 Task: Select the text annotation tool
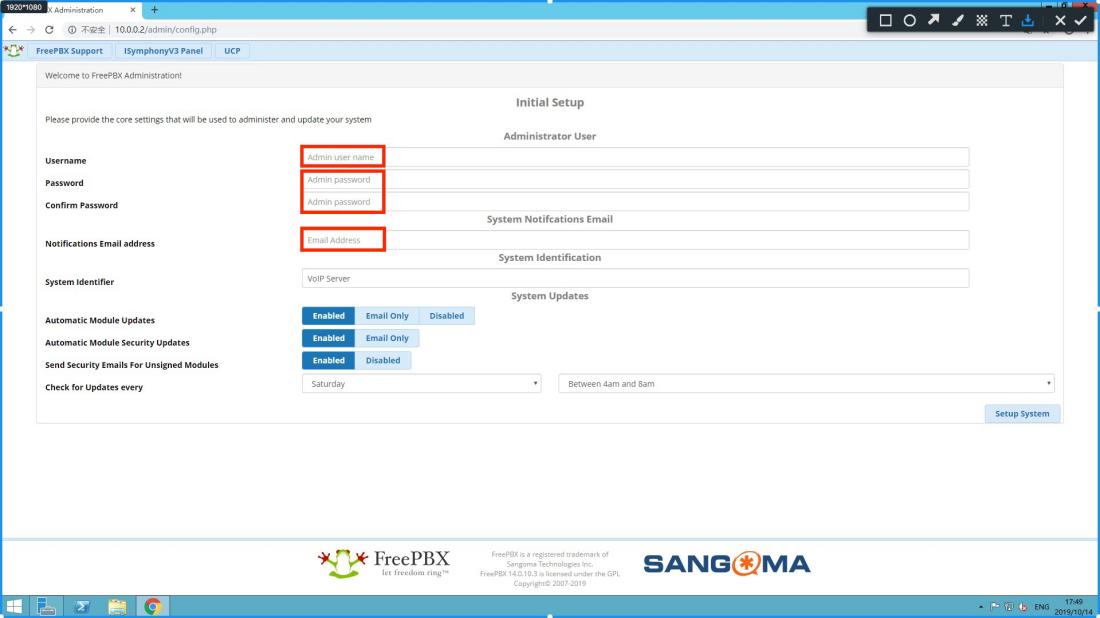point(1006,20)
